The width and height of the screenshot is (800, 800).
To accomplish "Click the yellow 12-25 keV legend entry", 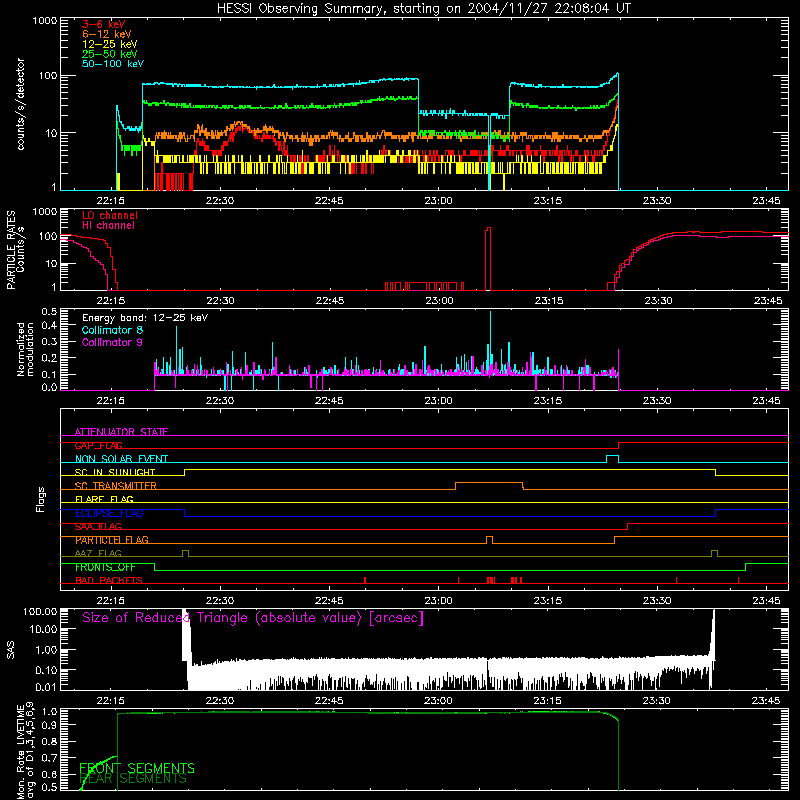I will tap(109, 44).
